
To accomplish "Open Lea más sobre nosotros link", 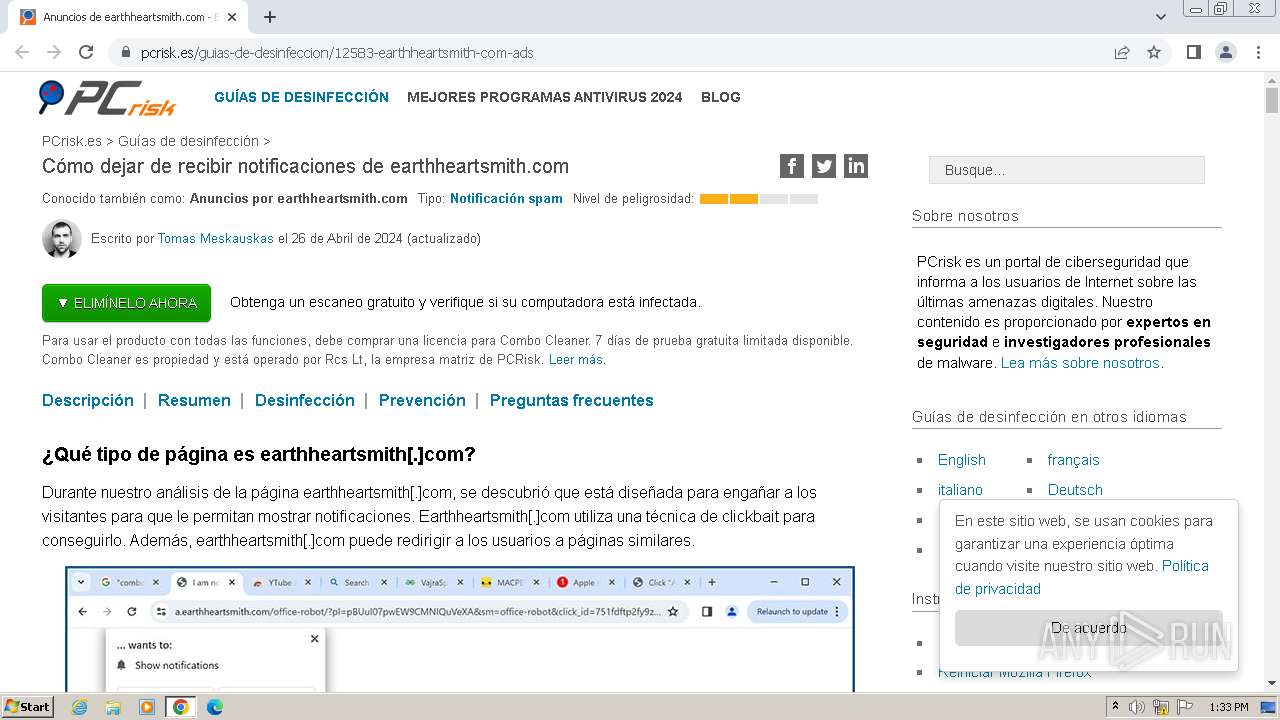I will click(x=1080, y=363).
